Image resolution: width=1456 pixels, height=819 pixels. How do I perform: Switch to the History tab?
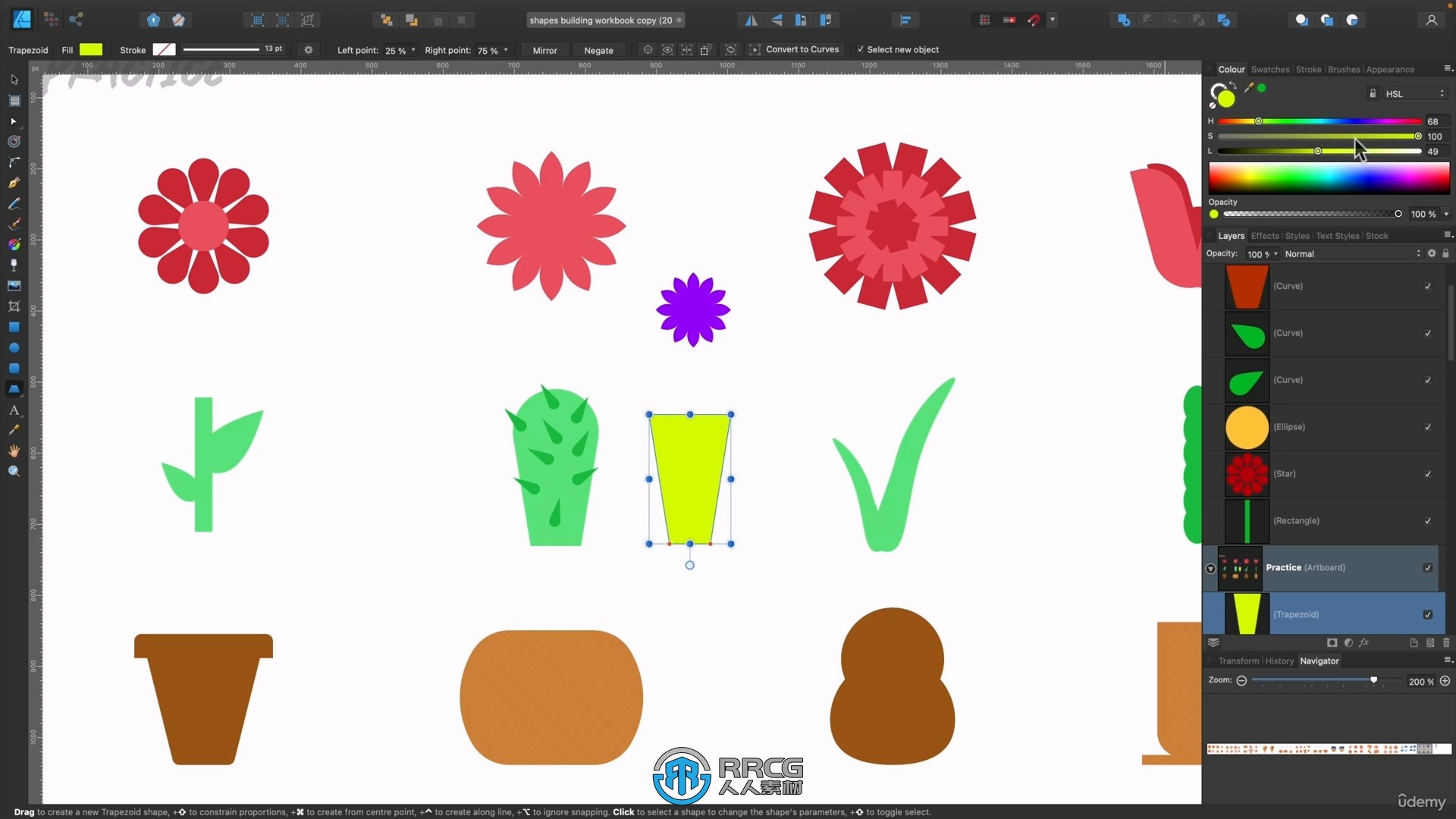[1279, 661]
